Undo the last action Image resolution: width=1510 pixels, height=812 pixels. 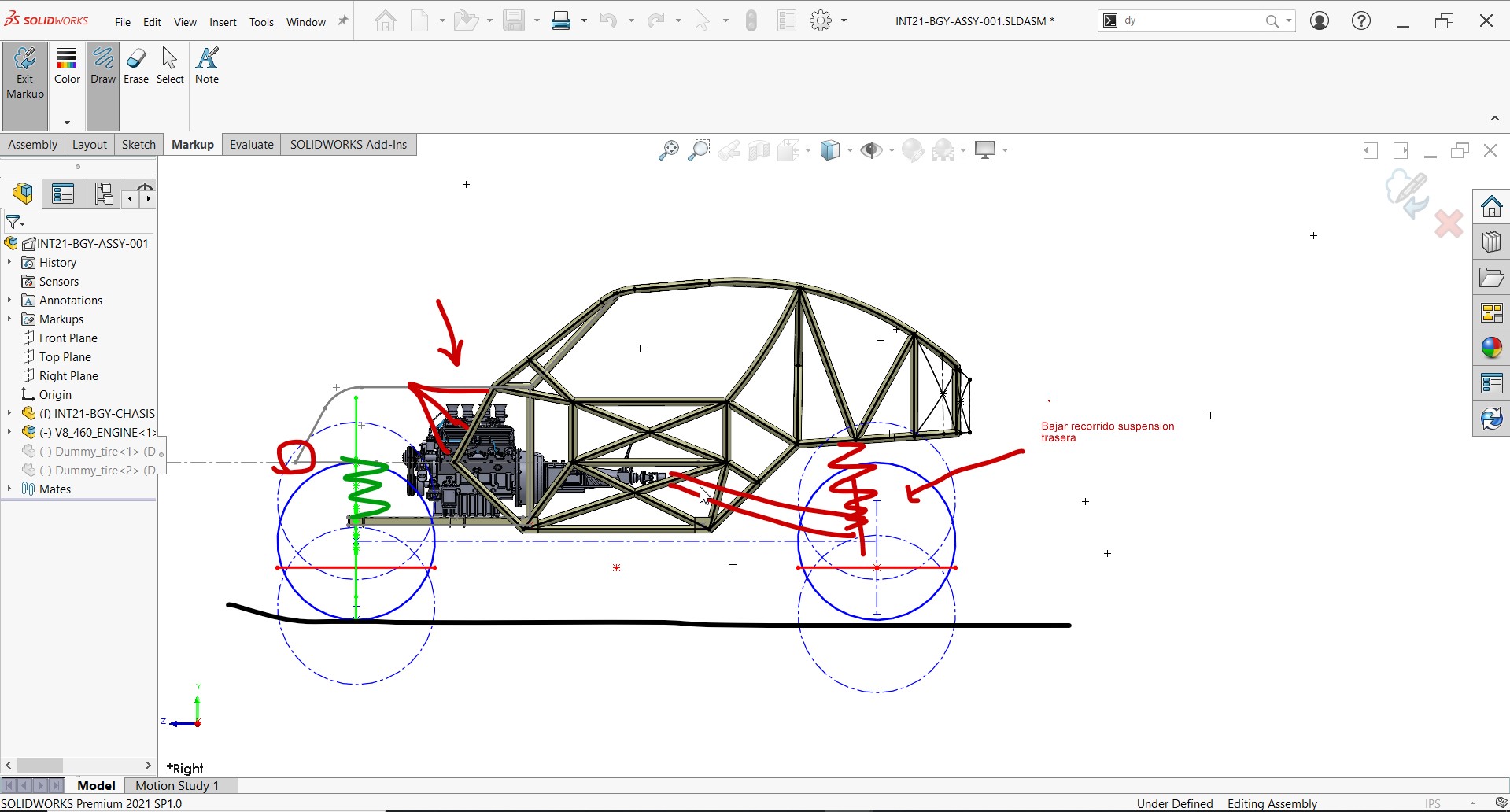click(x=608, y=20)
